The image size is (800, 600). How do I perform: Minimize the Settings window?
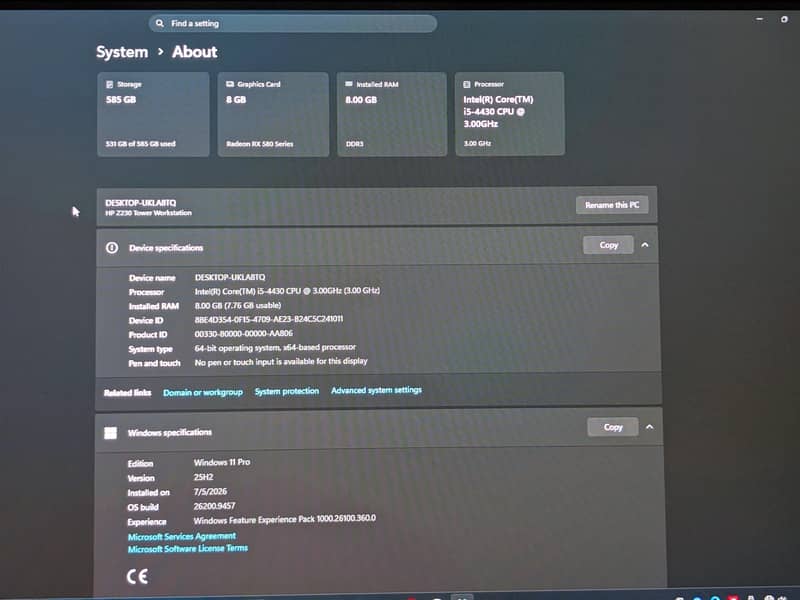[x=760, y=19]
